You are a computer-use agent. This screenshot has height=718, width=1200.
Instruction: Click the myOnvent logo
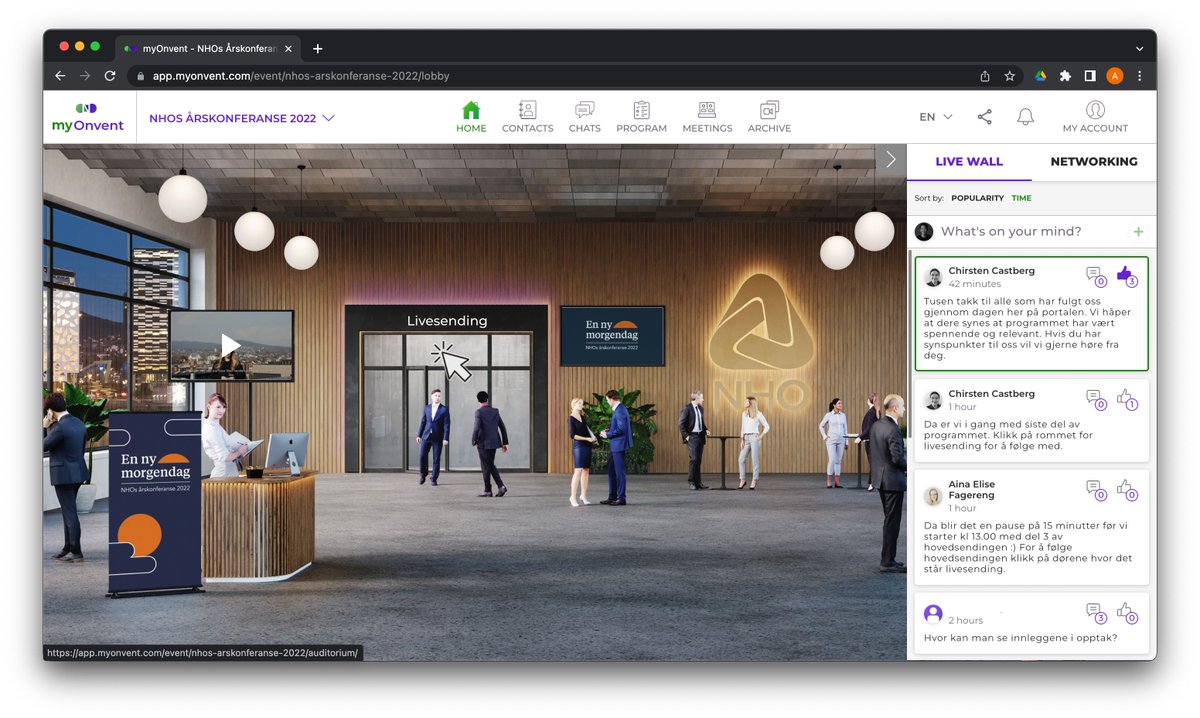coord(88,117)
